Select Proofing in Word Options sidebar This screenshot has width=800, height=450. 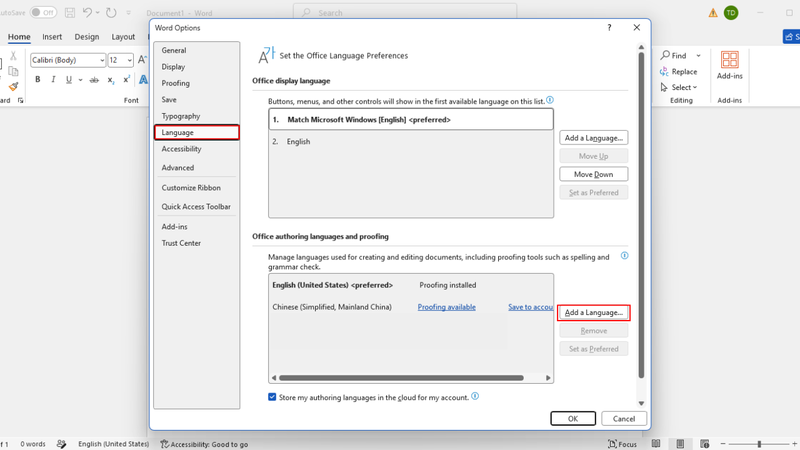coord(196,83)
